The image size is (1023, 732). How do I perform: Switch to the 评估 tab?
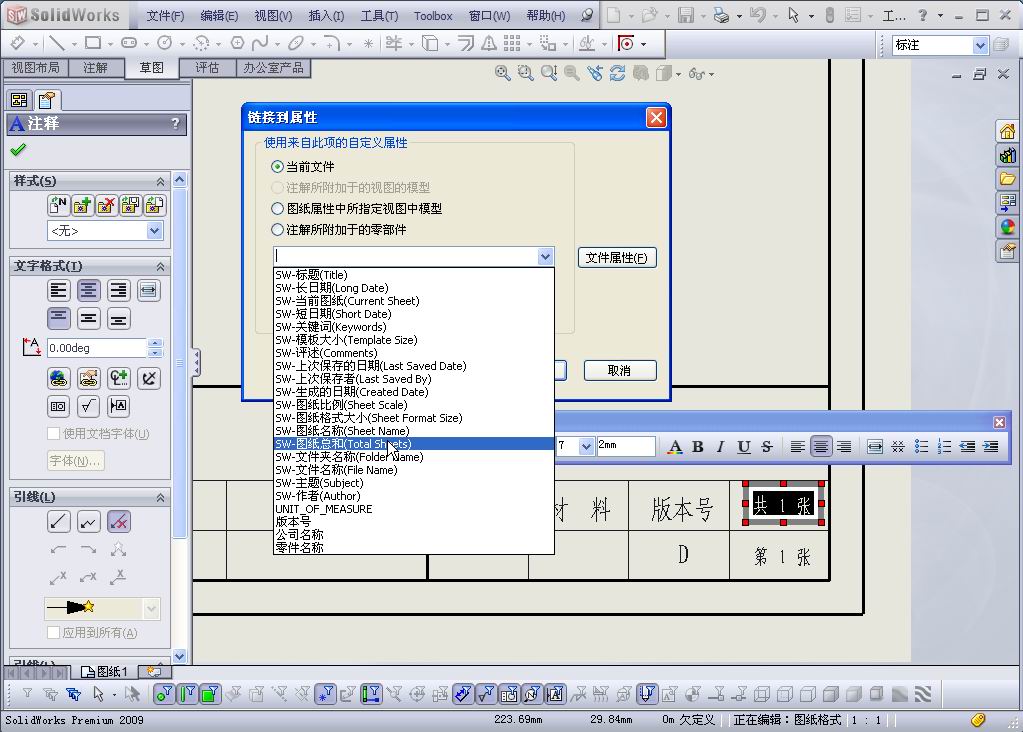click(x=207, y=68)
